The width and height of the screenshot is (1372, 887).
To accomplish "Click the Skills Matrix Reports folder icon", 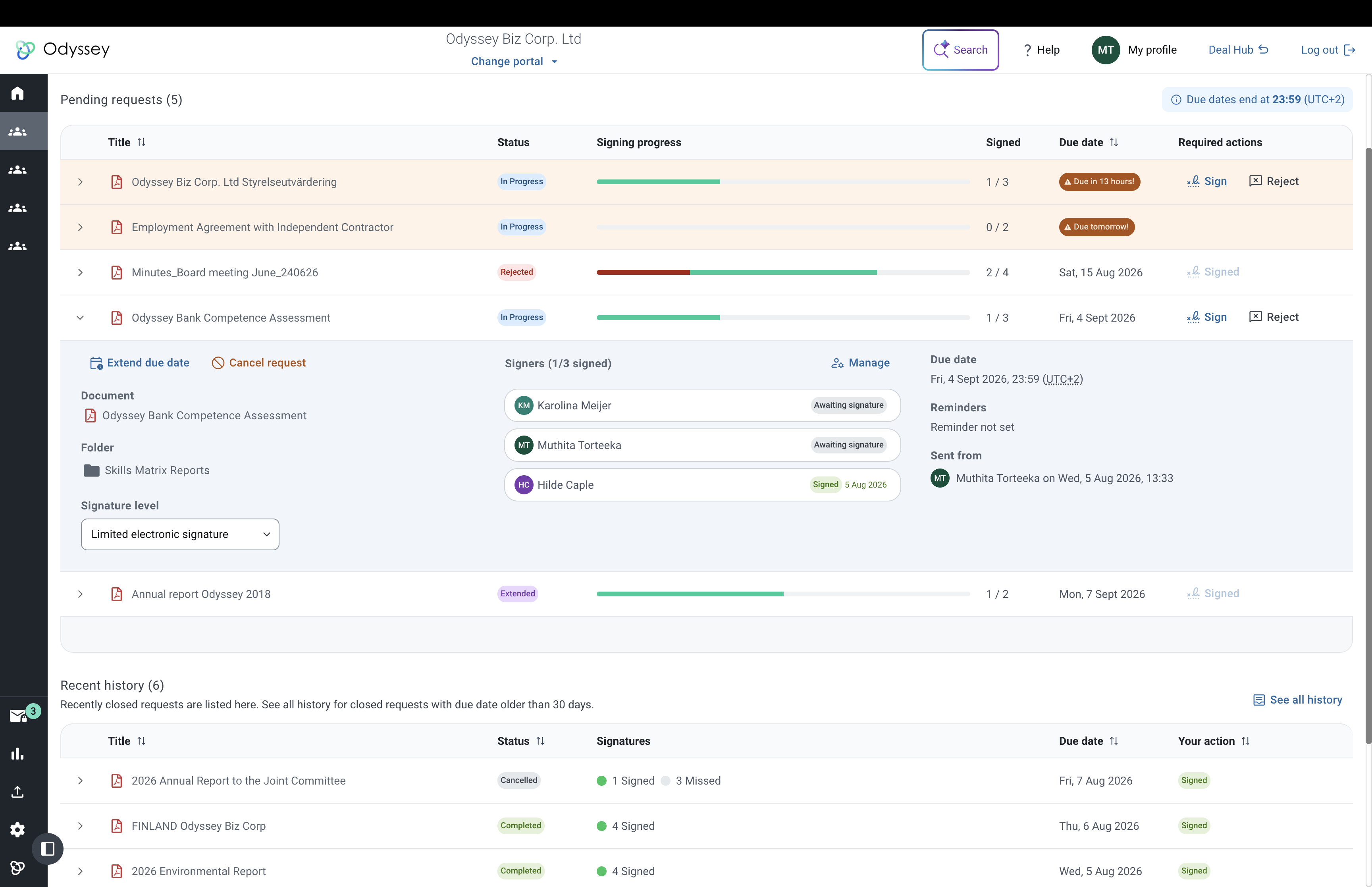I will point(92,470).
